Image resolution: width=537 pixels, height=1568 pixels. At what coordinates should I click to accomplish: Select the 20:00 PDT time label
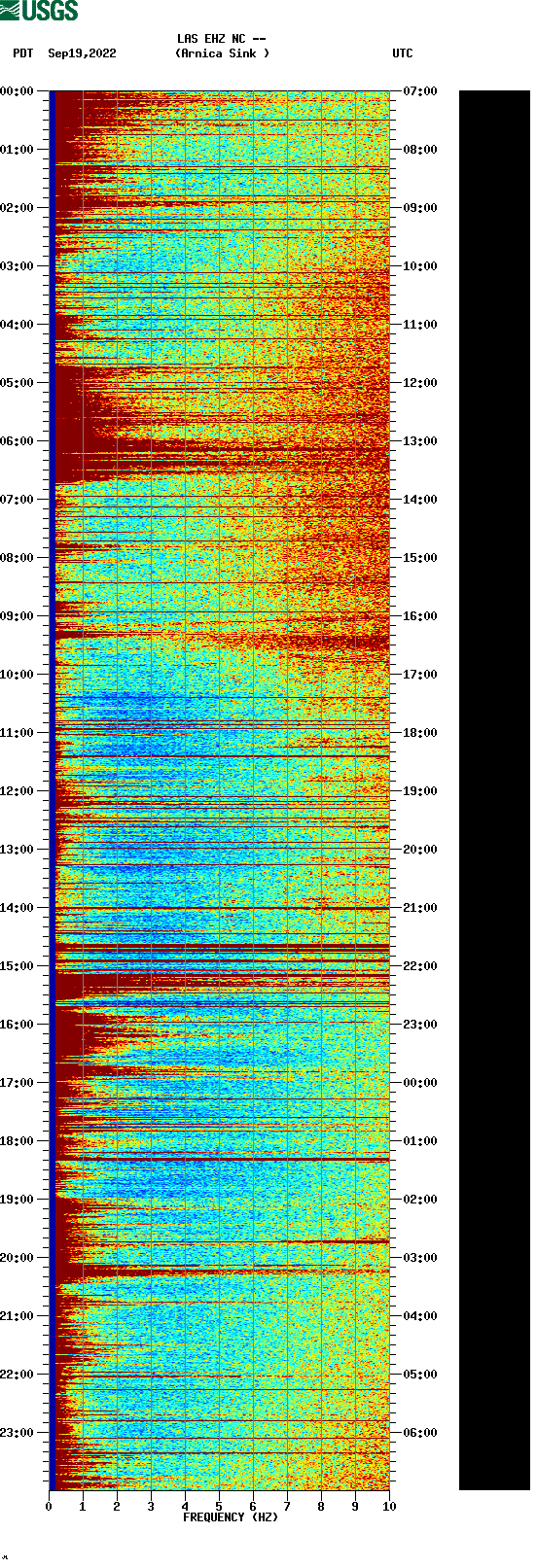pos(17,1258)
